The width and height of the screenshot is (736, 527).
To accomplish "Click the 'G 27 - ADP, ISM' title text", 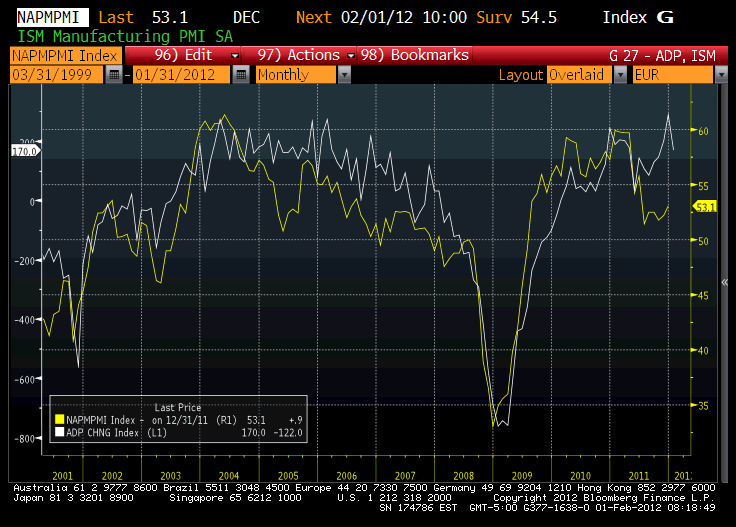I will pyautogui.click(x=662, y=56).
